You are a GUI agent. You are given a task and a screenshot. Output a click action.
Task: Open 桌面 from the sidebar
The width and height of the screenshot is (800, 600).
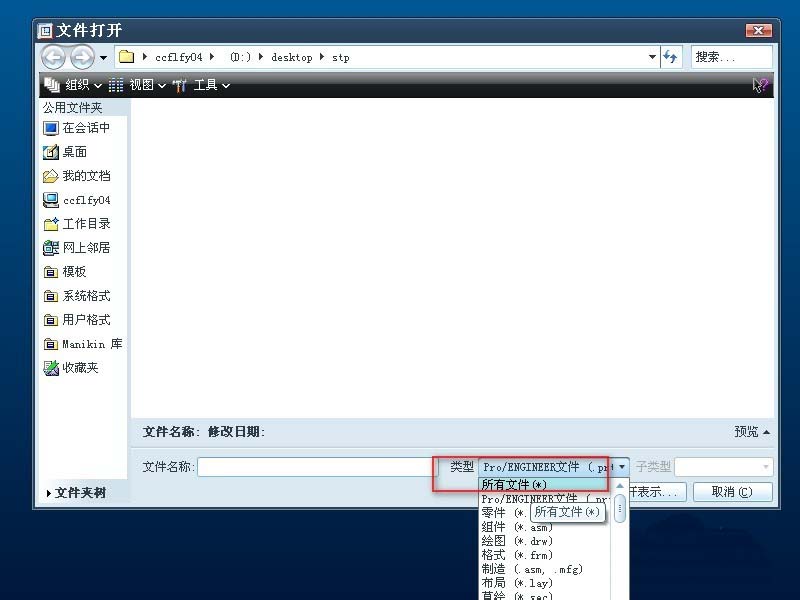72,151
